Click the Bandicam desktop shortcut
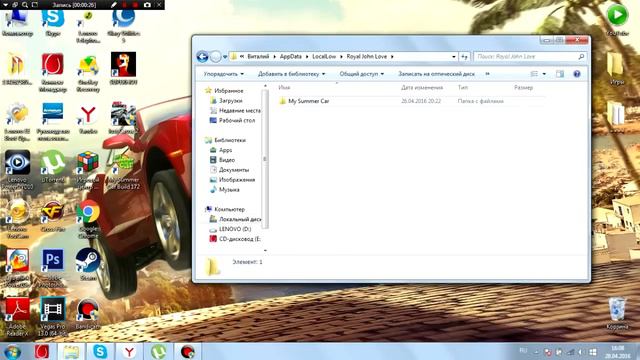 [88, 313]
